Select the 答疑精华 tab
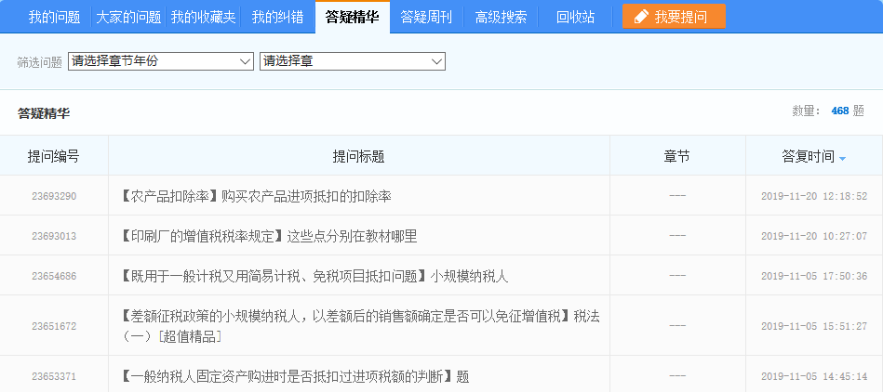The image size is (883, 392). [x=353, y=17]
